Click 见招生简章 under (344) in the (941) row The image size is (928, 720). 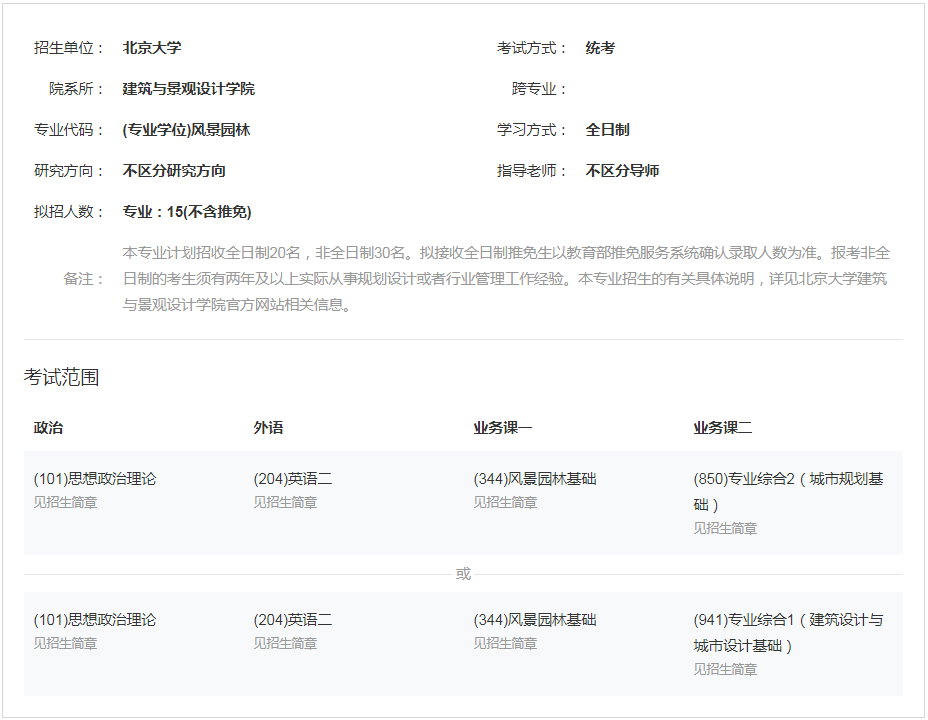(x=505, y=643)
